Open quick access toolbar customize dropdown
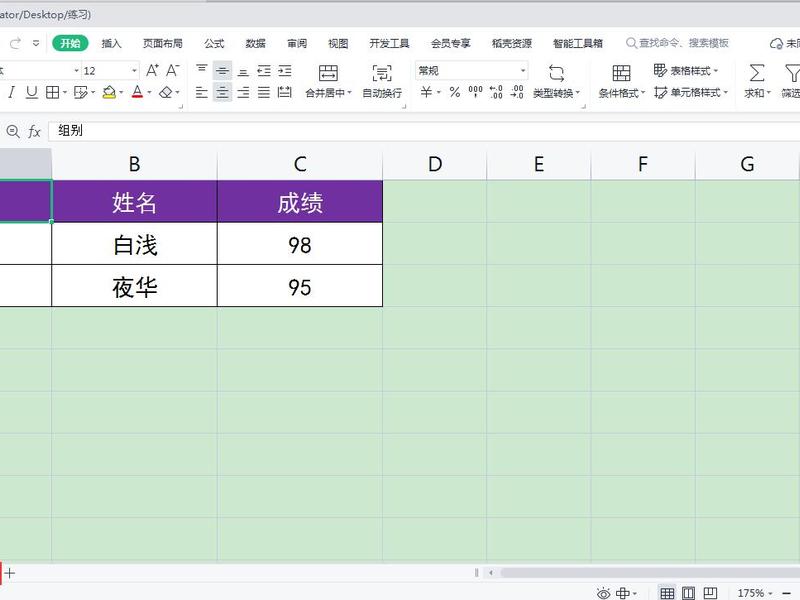The width and height of the screenshot is (800, 600). coord(36,43)
